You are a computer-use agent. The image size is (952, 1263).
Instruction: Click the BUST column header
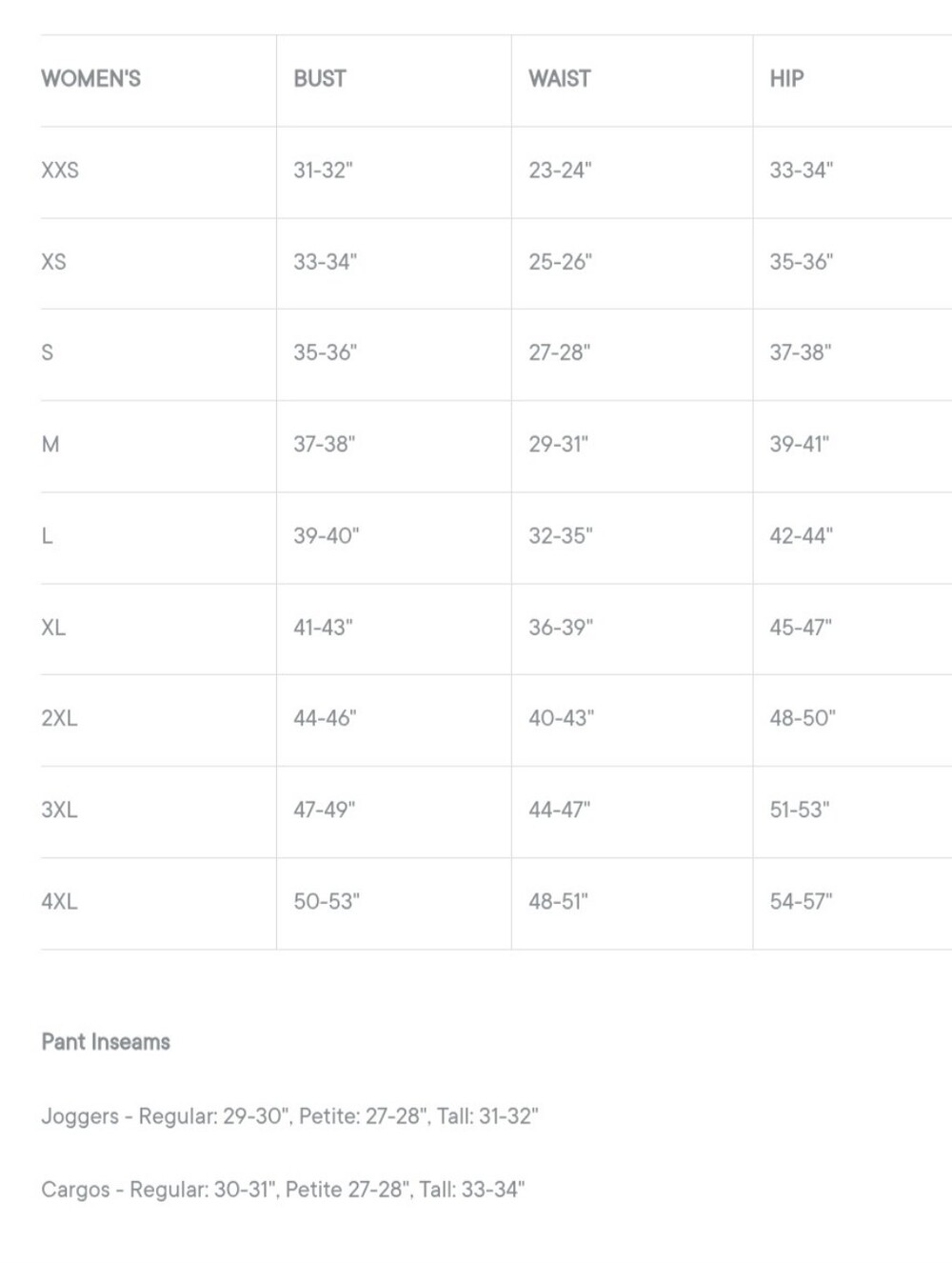[x=320, y=79]
